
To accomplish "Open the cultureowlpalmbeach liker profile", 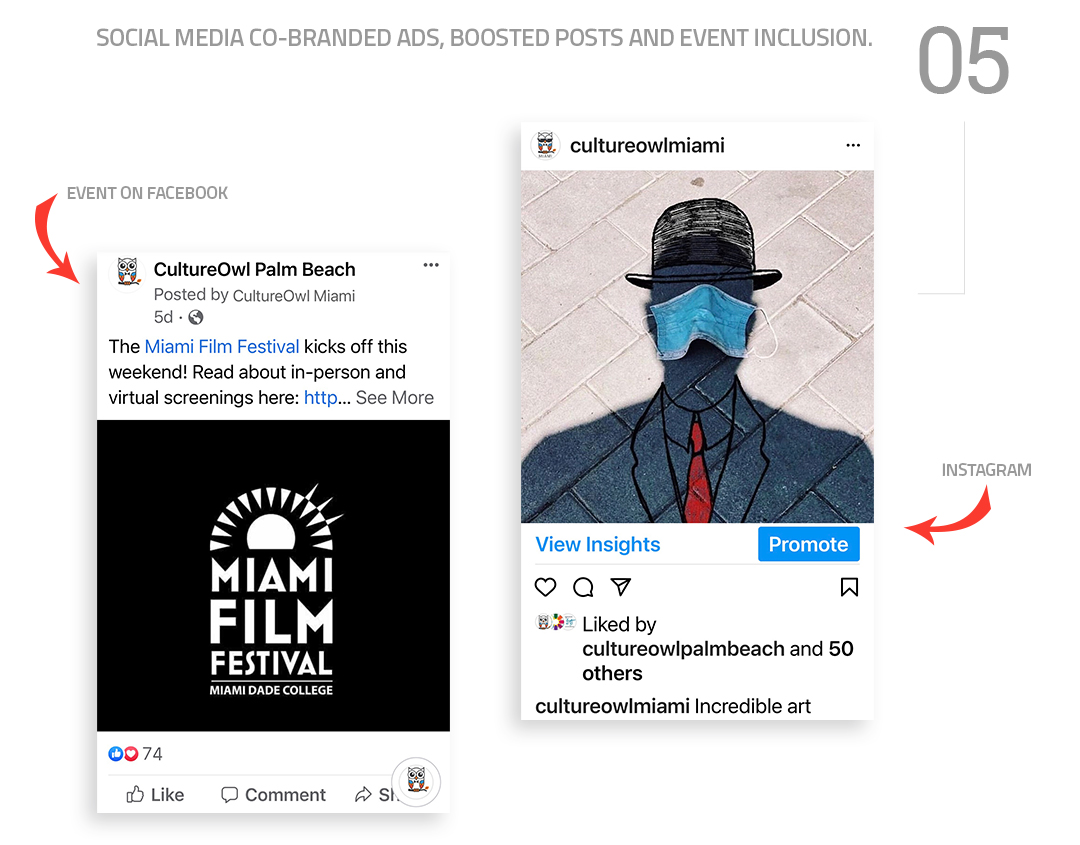I will point(683,649).
